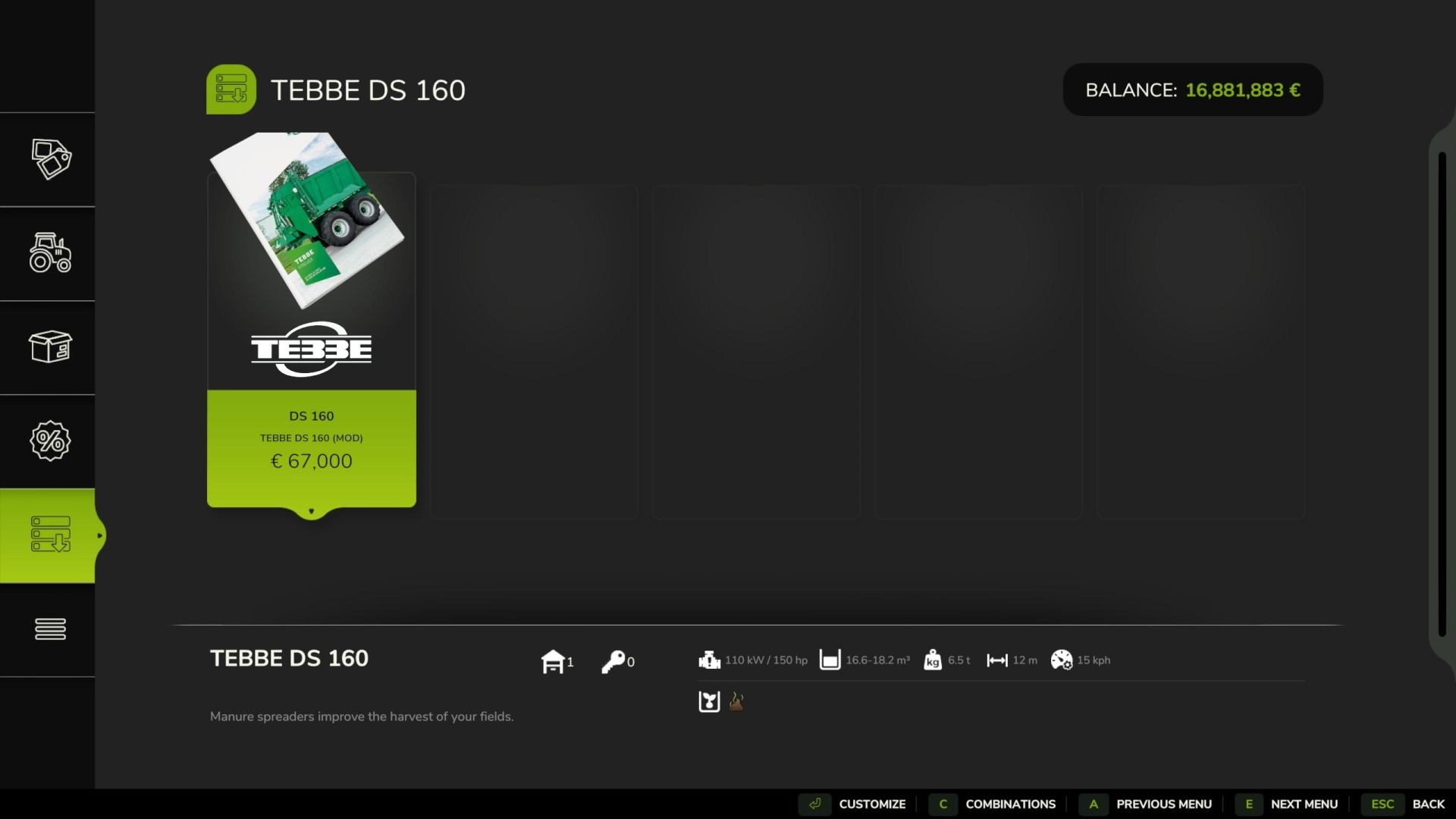Open the sidebar menu with three lines
The image size is (1456, 819).
[x=50, y=629]
